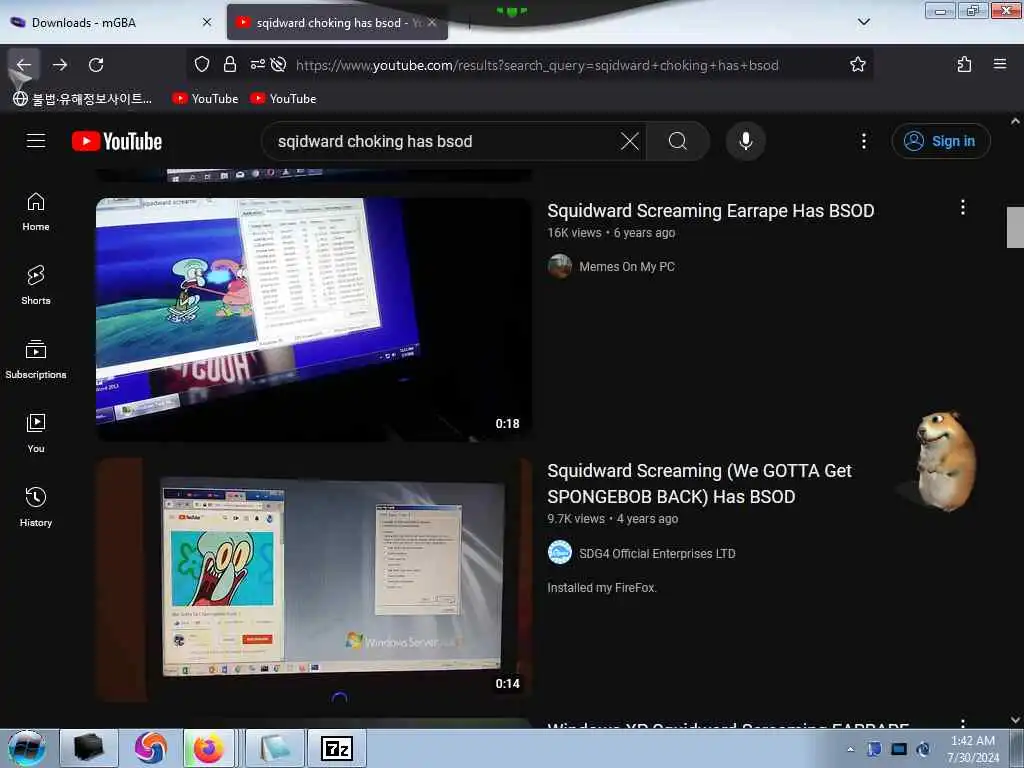1024x768 pixels.
Task: Select the sqidward choking has bsod tab
Action: coord(337,22)
